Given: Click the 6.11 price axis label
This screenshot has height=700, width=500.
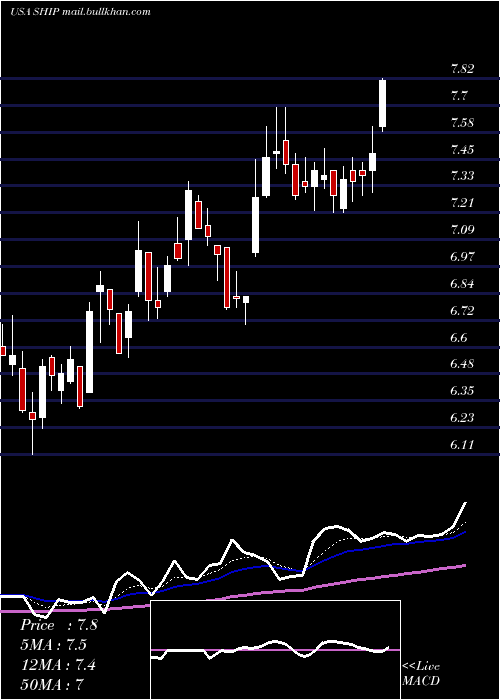Looking at the screenshot, I should coord(462,445).
